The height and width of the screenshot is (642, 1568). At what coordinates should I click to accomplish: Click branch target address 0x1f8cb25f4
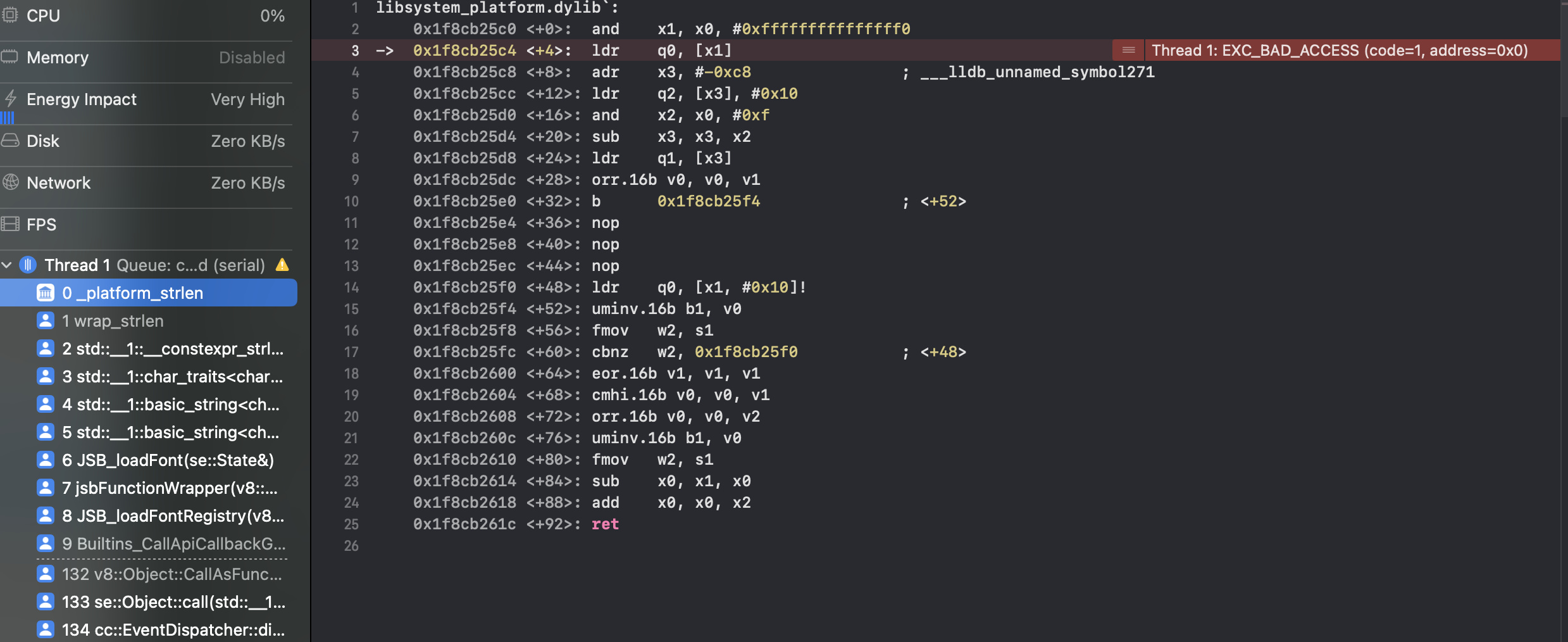[708, 201]
